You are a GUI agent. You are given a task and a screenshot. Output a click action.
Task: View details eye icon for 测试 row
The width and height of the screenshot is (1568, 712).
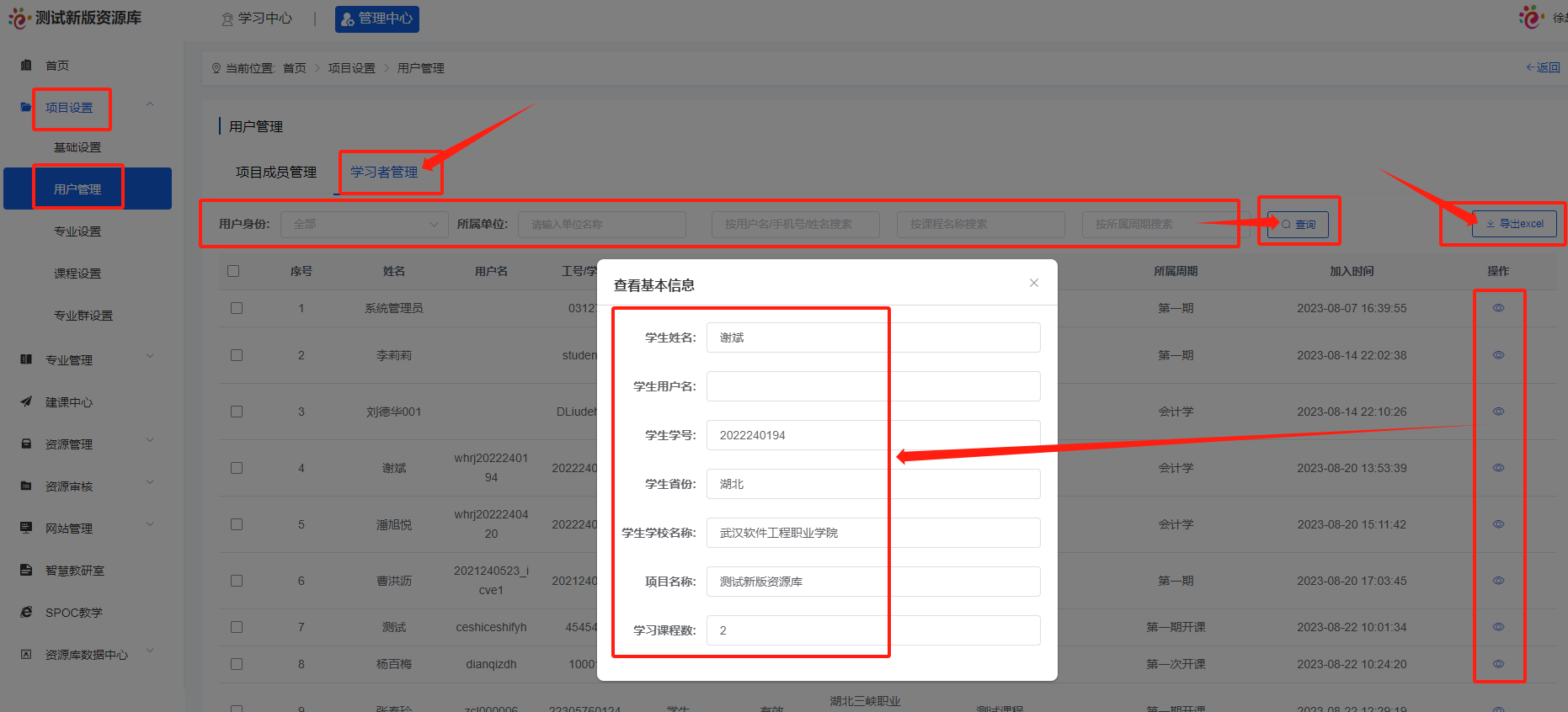point(1498,627)
